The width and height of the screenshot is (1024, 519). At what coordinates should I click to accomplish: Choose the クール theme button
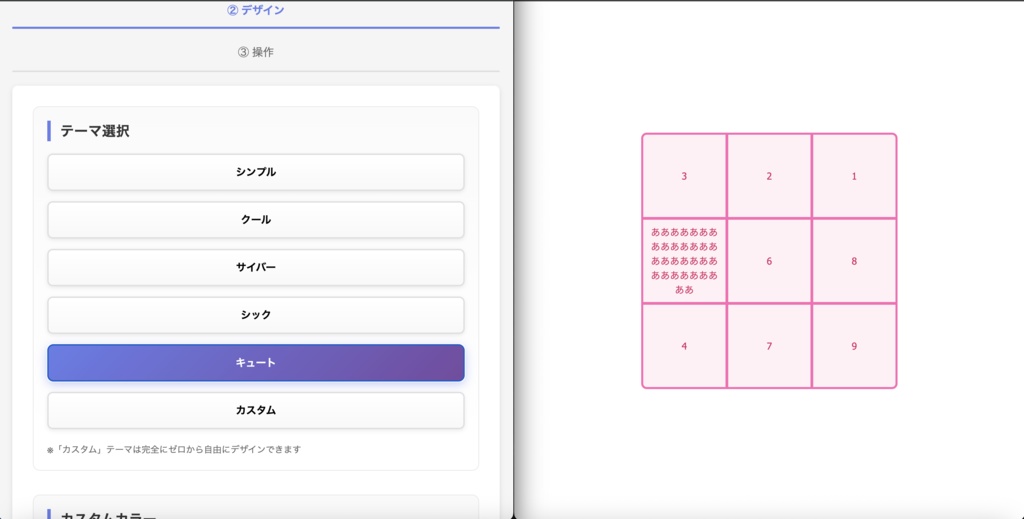tap(256, 220)
